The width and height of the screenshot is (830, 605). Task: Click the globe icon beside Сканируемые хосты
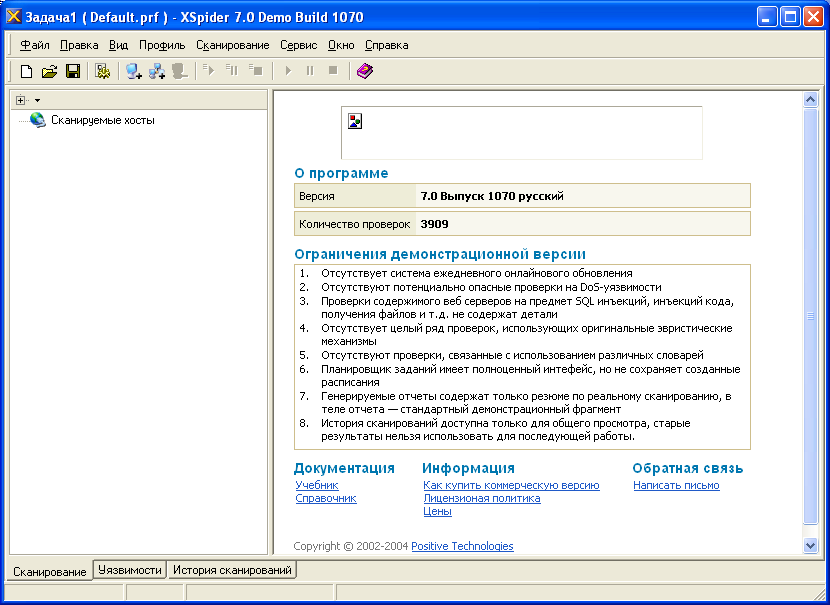[x=38, y=120]
